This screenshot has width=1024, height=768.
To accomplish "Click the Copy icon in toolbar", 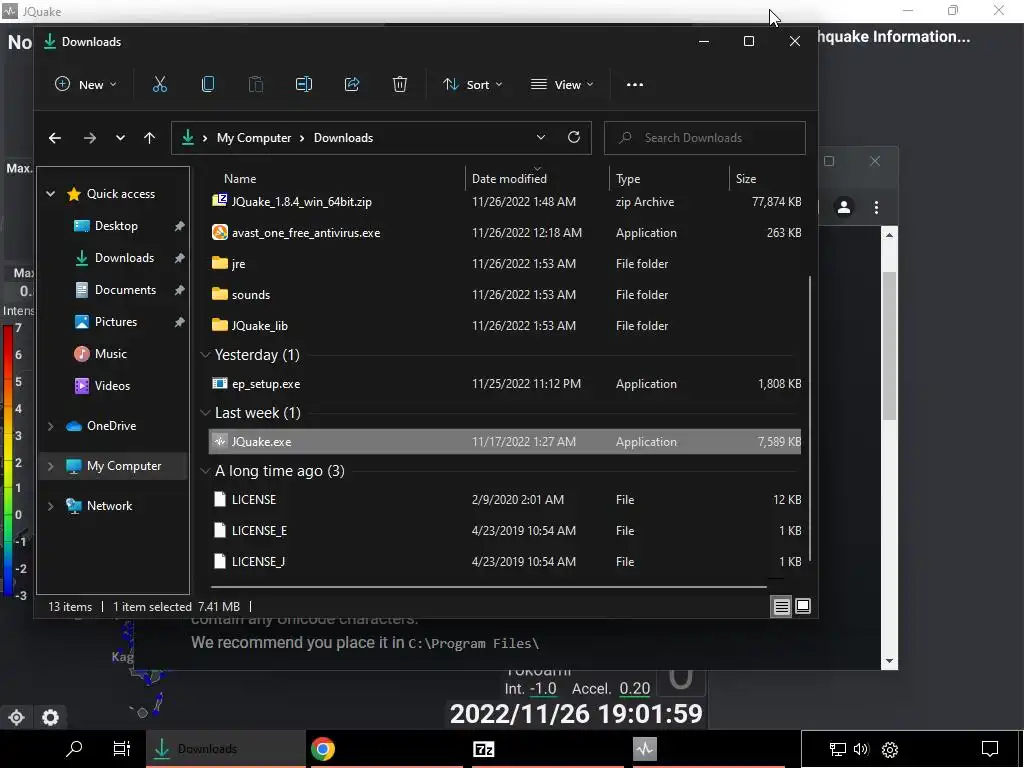I will tap(208, 84).
